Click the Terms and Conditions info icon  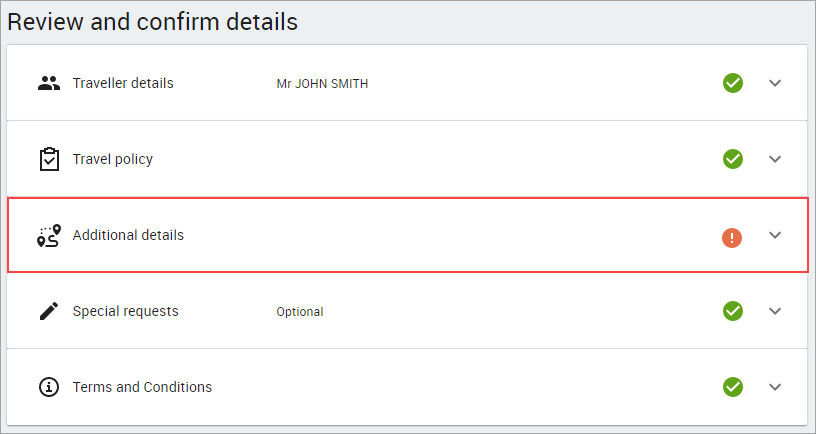[x=49, y=387]
